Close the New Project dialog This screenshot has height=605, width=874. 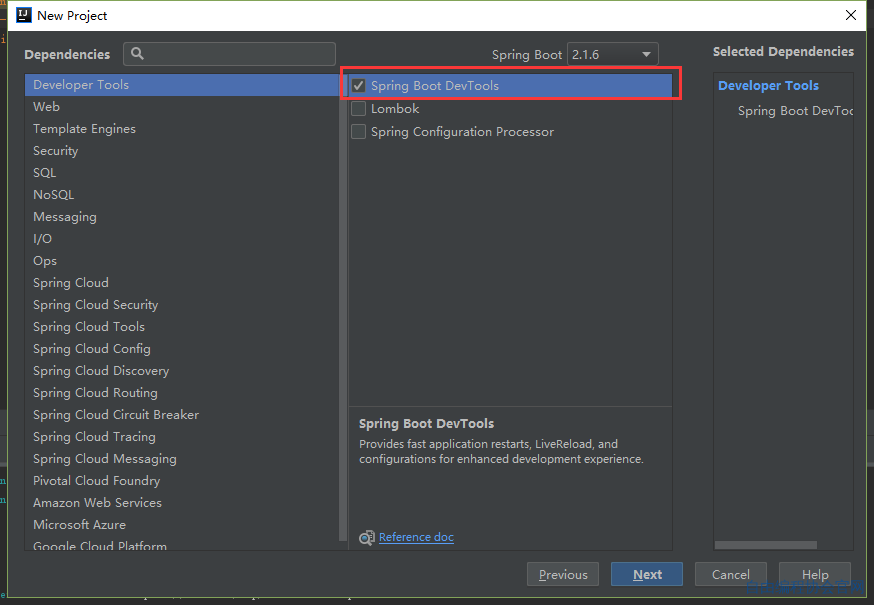[x=851, y=15]
